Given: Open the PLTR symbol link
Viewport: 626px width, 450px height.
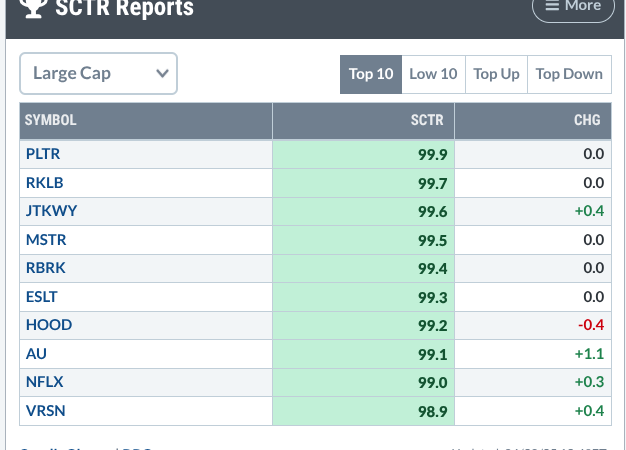Looking at the screenshot, I should (x=43, y=154).
